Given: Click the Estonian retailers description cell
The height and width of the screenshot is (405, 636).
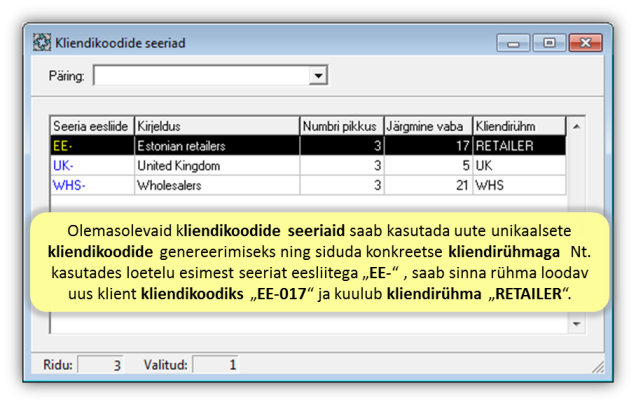Looking at the screenshot, I should click(x=217, y=146).
